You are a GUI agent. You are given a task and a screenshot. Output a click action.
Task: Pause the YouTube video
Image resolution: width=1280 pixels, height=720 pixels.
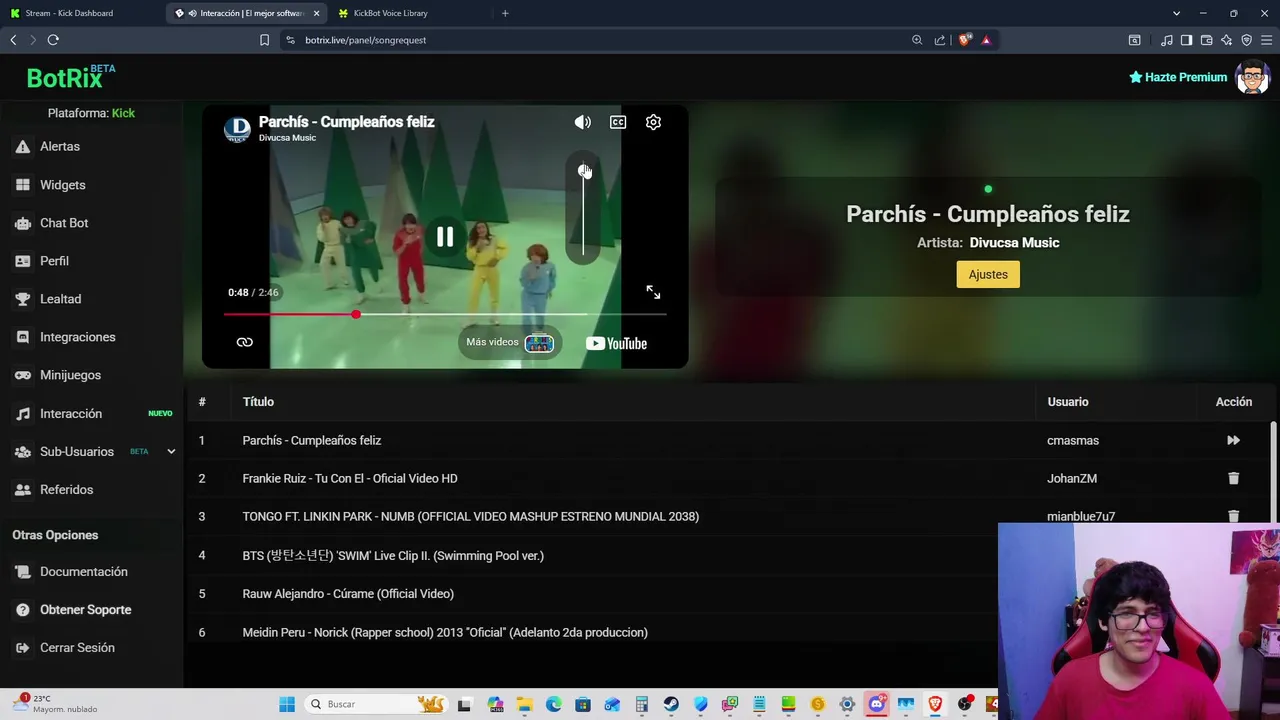pyautogui.click(x=445, y=237)
